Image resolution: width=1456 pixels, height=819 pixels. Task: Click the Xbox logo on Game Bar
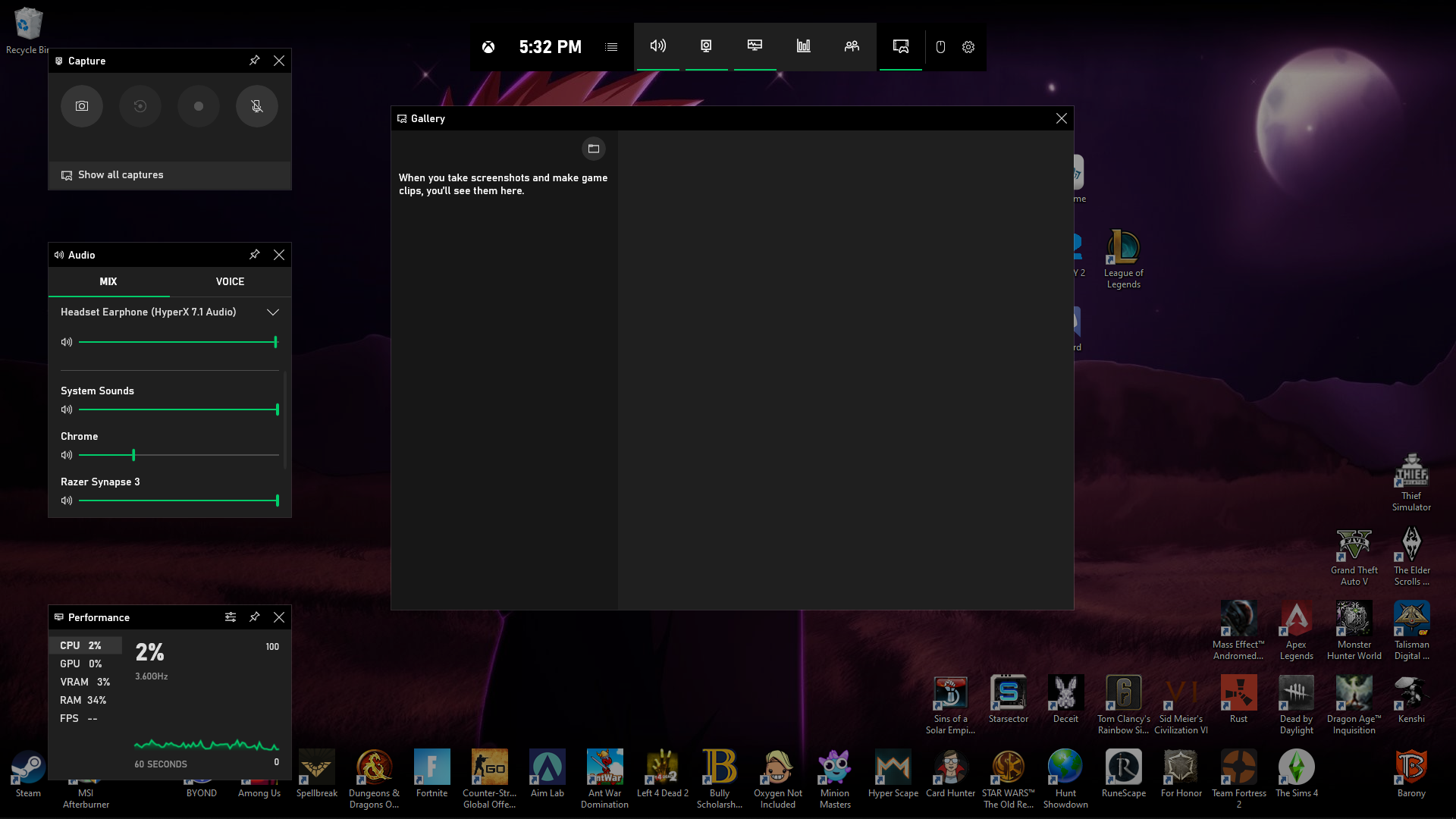tap(488, 47)
